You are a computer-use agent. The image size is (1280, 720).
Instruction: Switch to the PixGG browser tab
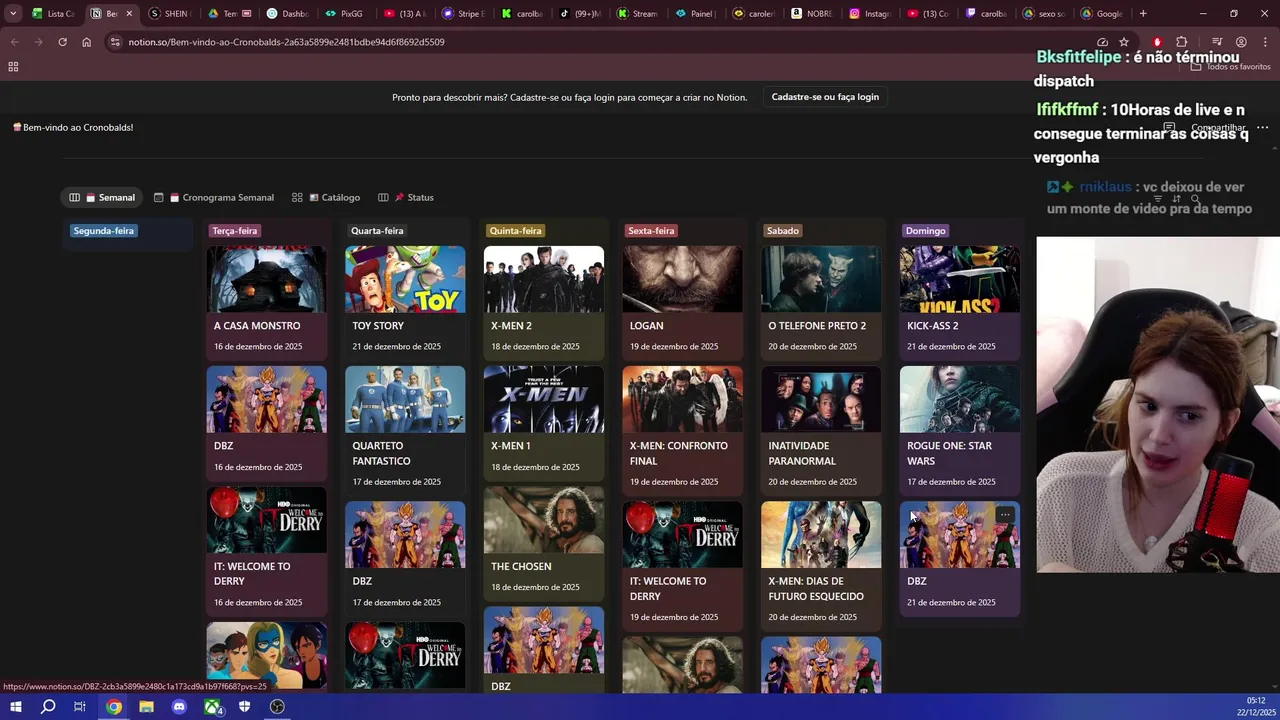346,14
